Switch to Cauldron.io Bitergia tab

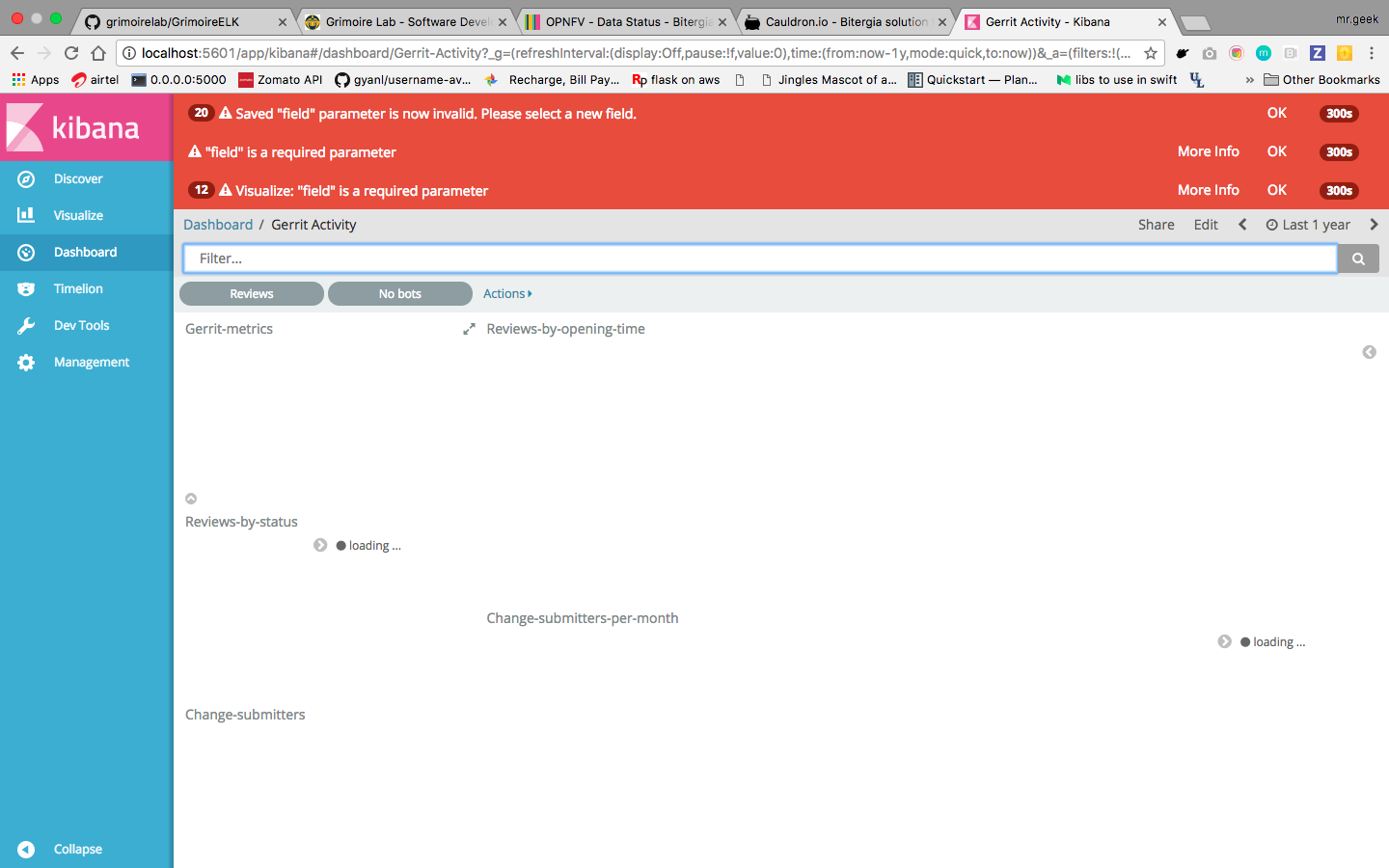pos(845,21)
